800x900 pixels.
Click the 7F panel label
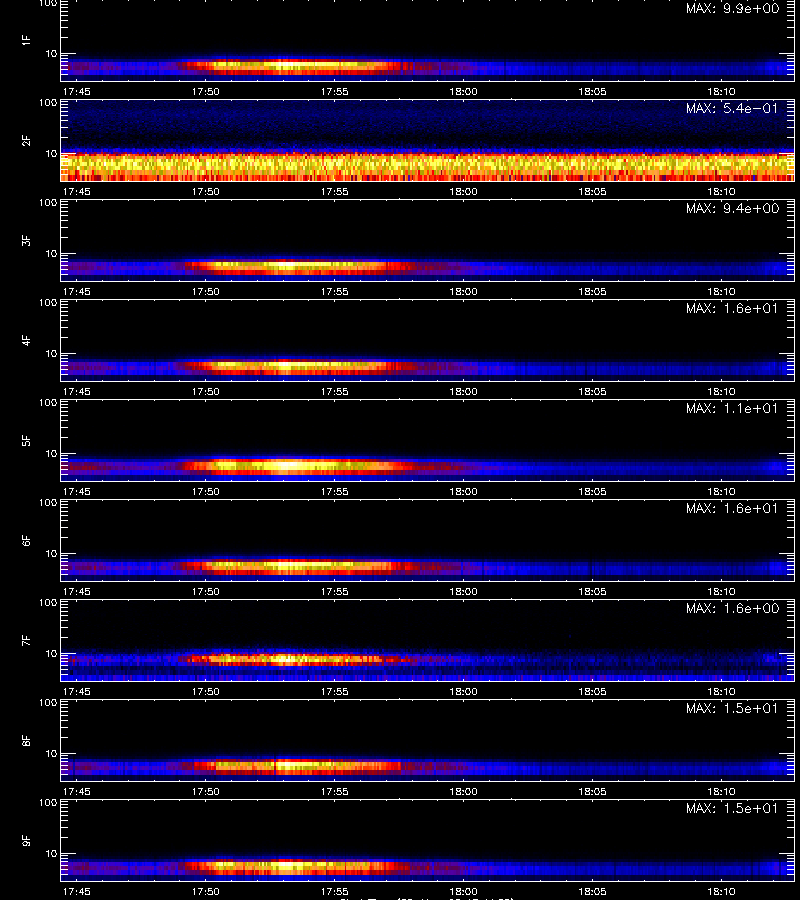pos(26,641)
